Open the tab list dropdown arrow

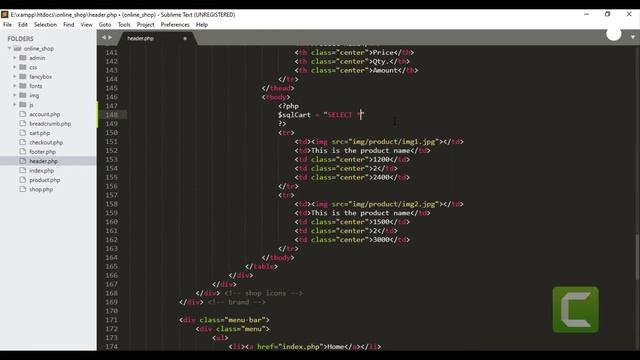tap(633, 37)
